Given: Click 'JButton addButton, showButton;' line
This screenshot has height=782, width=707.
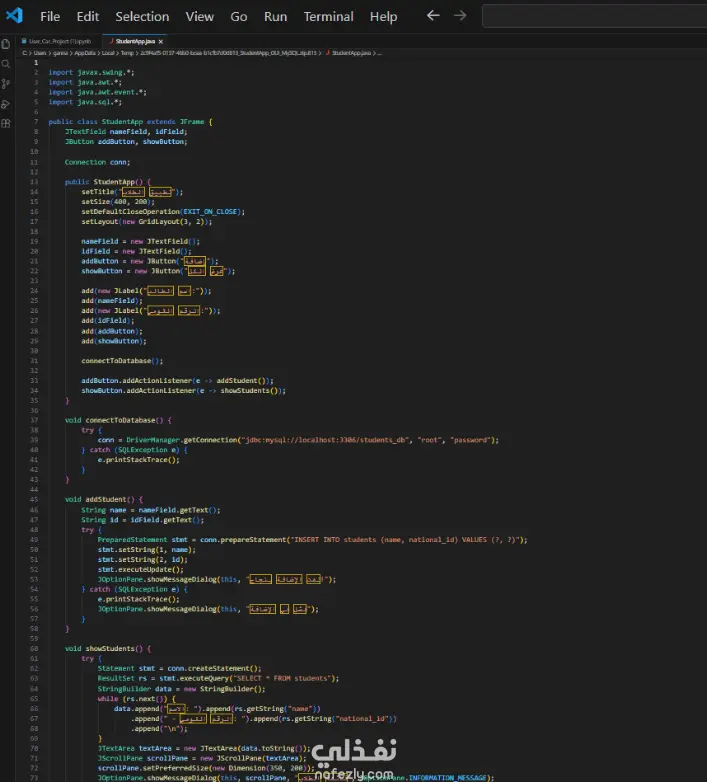Looking at the screenshot, I should tap(126, 142).
